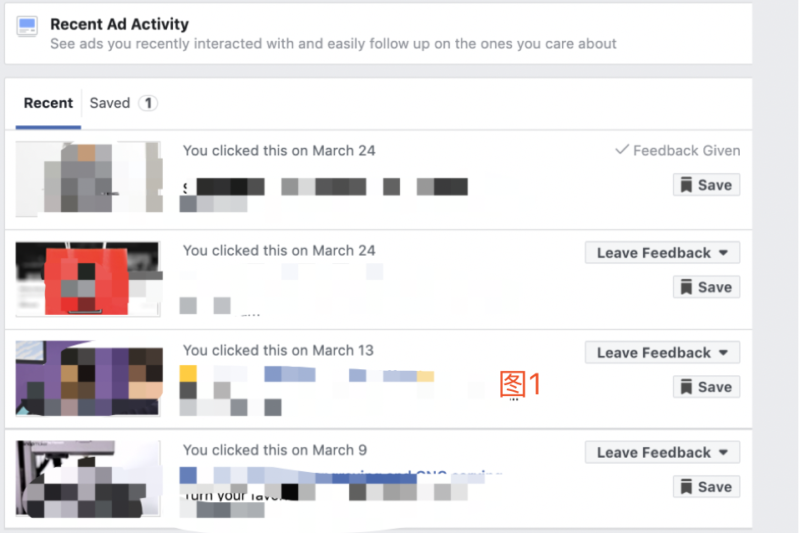Click the Recent Ad Activity heading
The width and height of the screenshot is (800, 533).
(119, 24)
